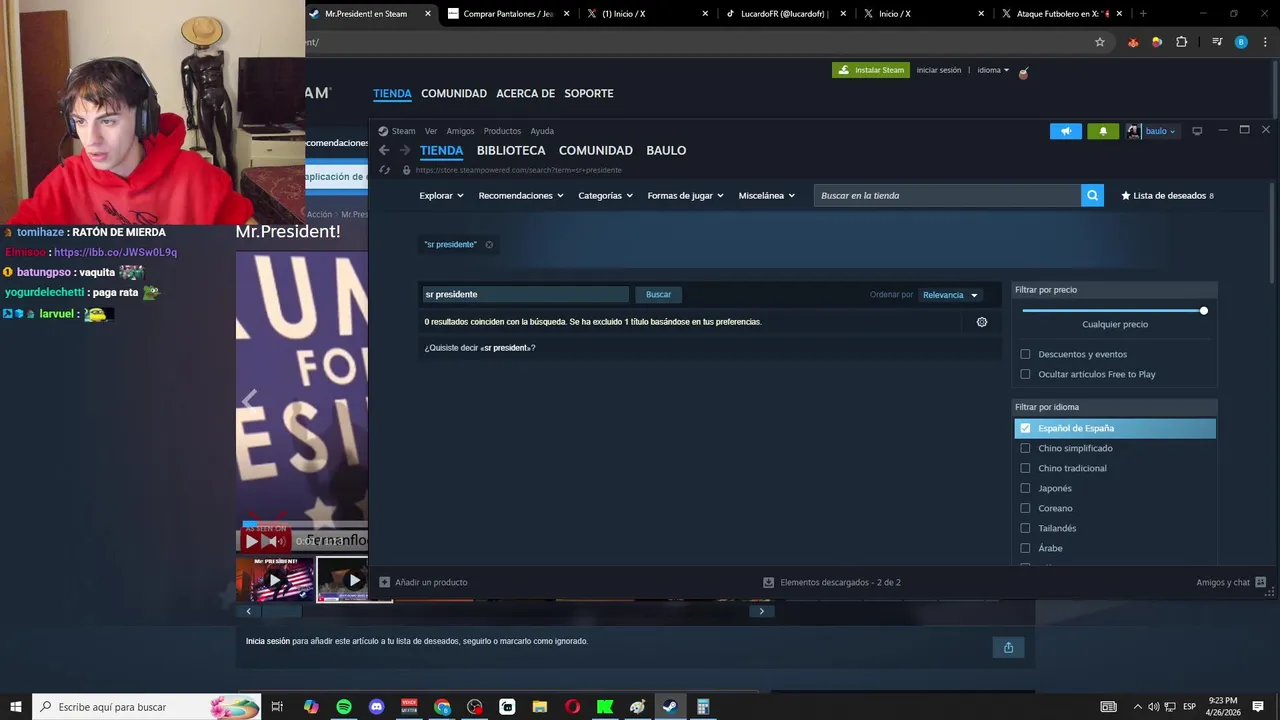Click the Buscar en la tienda field
Screen dimensions: 1280x720
pyautogui.click(x=947, y=196)
